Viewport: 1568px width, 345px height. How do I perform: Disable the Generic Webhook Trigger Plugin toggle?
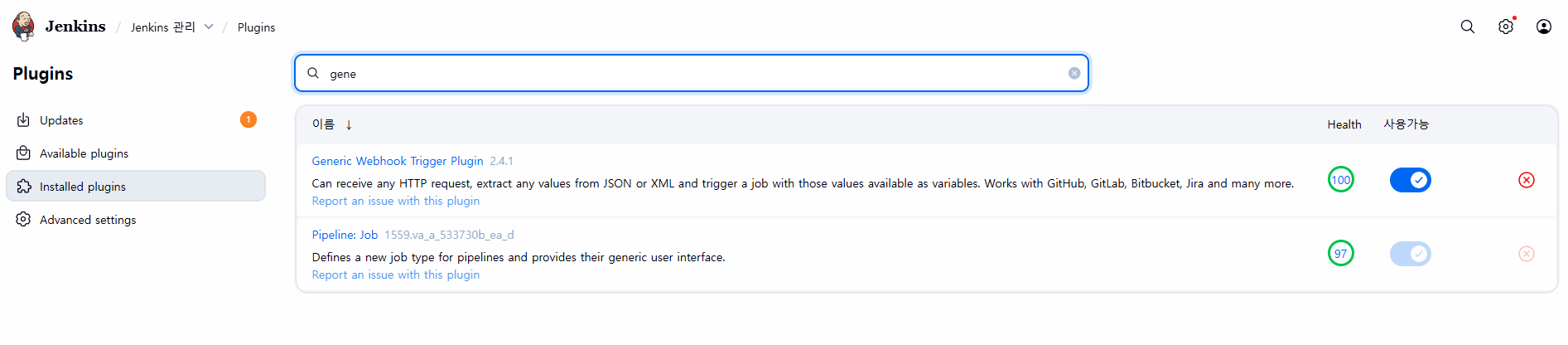tap(1410, 180)
